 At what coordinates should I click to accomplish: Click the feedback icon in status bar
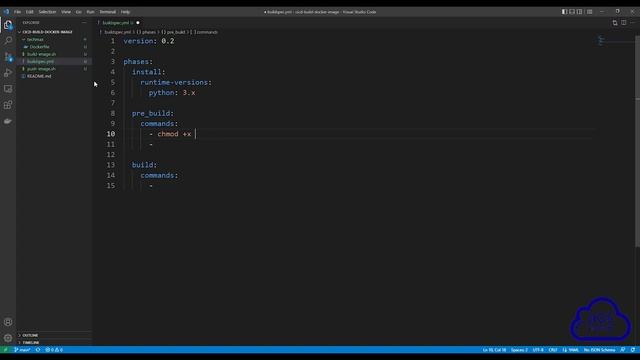(x=622, y=350)
